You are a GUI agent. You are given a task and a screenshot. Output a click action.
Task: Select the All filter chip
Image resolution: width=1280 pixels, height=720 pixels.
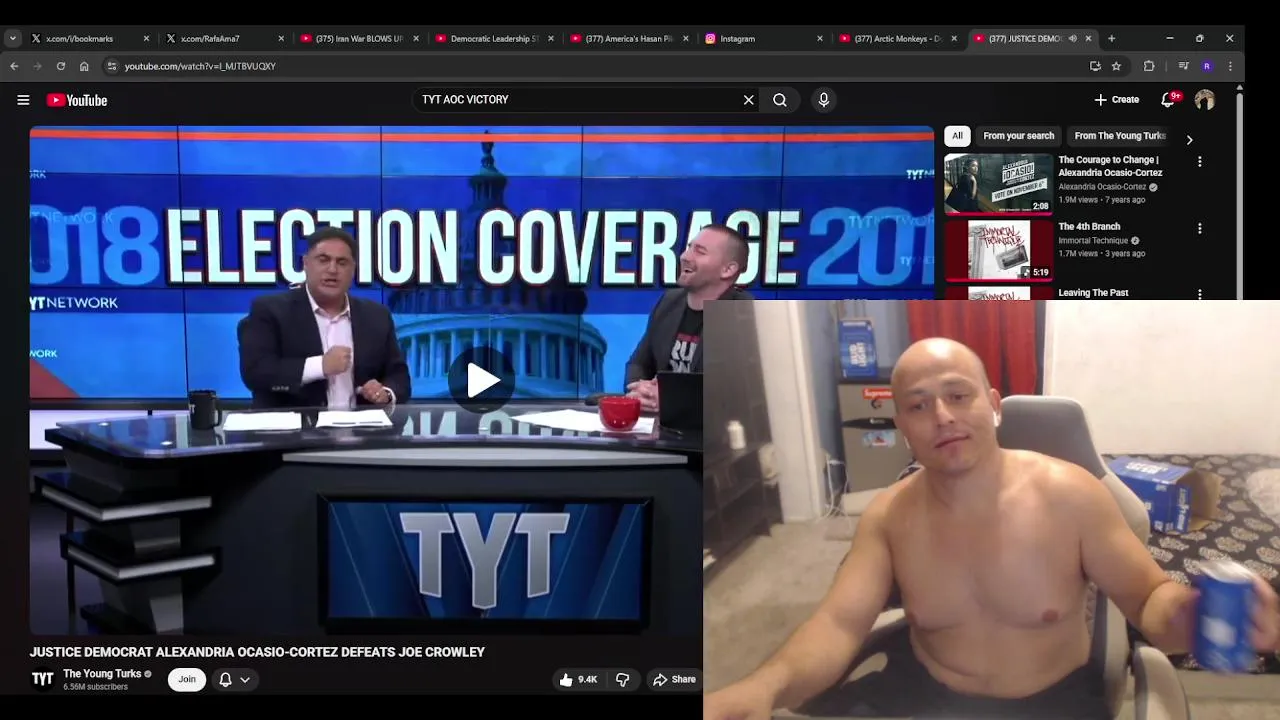click(x=957, y=136)
